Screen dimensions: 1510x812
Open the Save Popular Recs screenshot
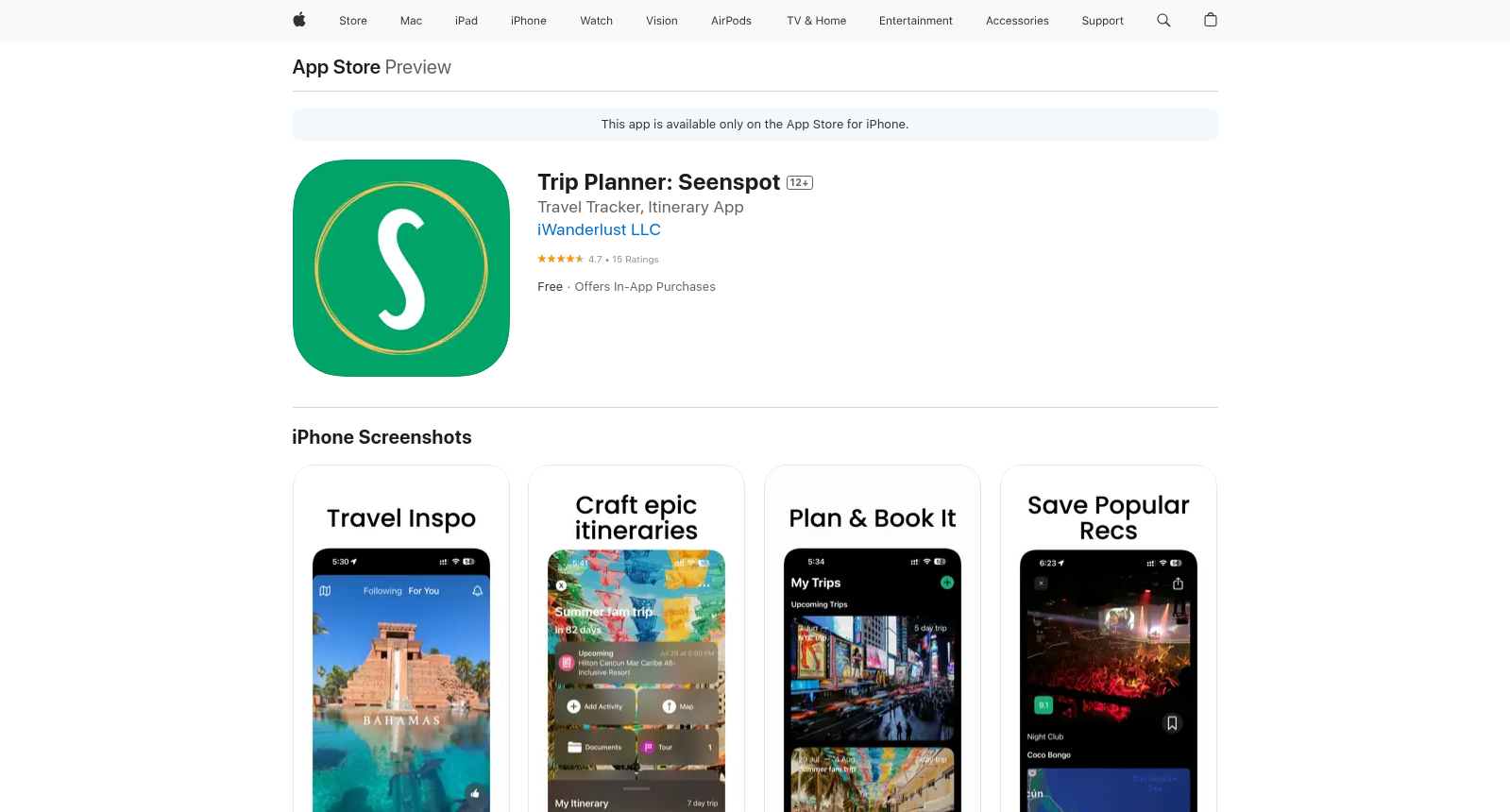(x=1109, y=638)
